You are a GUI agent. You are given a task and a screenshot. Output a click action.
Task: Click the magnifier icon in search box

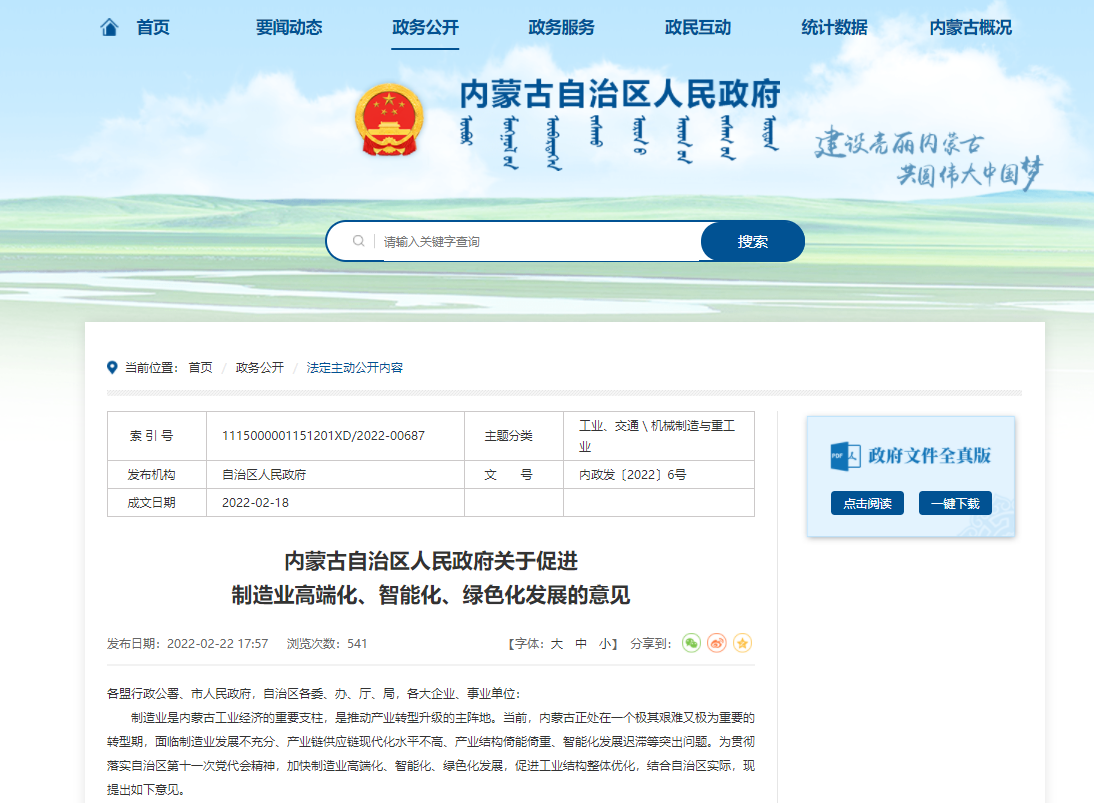358,241
